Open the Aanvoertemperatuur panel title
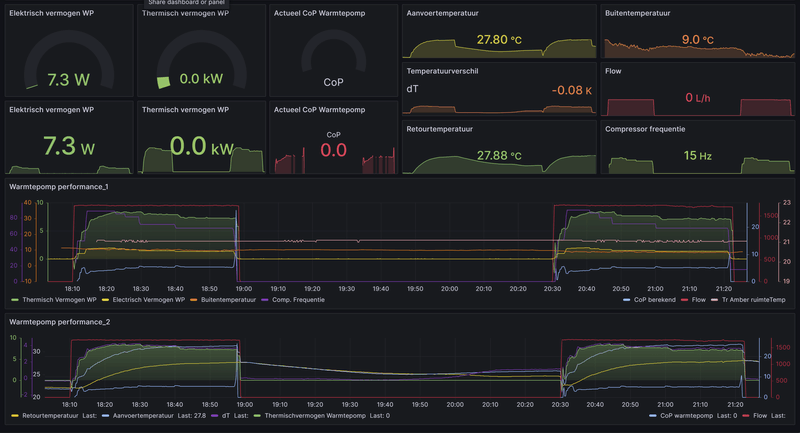800x433 pixels. (442, 13)
